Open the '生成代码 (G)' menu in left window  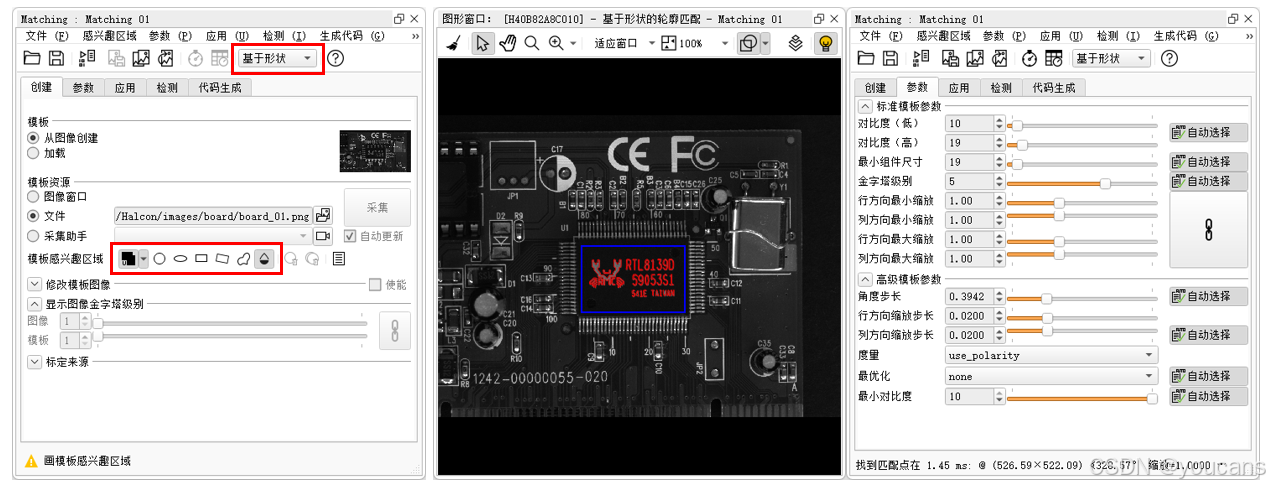tap(351, 35)
